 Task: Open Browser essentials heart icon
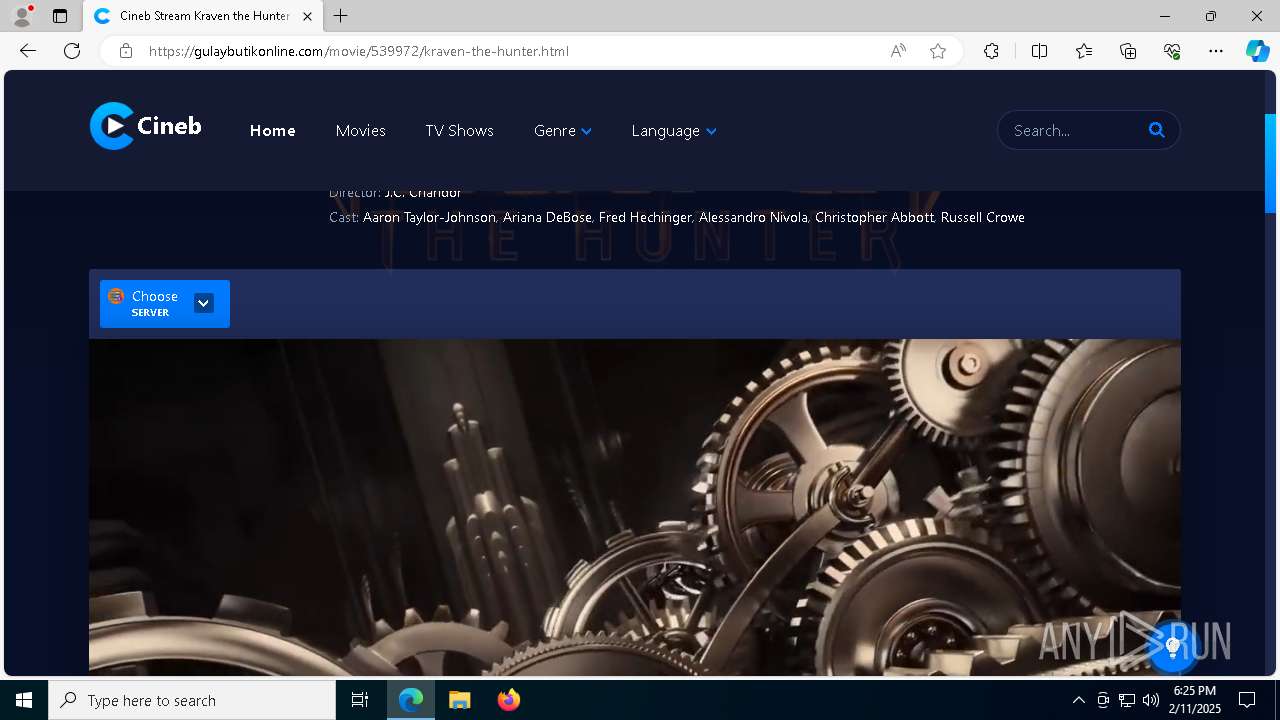(1172, 51)
